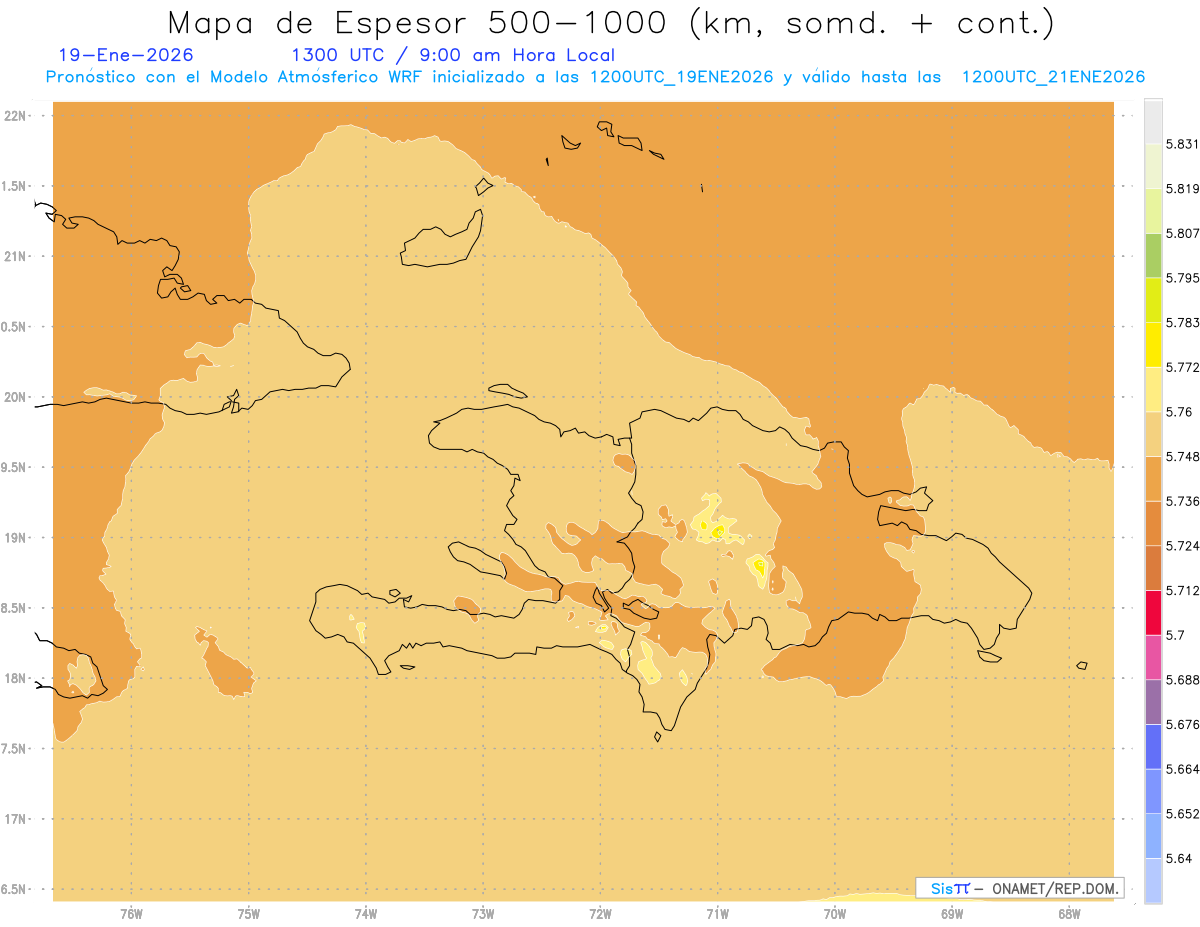Screen dimensions: 1200x927
Task: Click the '5.676' colorbar label
Action: click(1182, 725)
